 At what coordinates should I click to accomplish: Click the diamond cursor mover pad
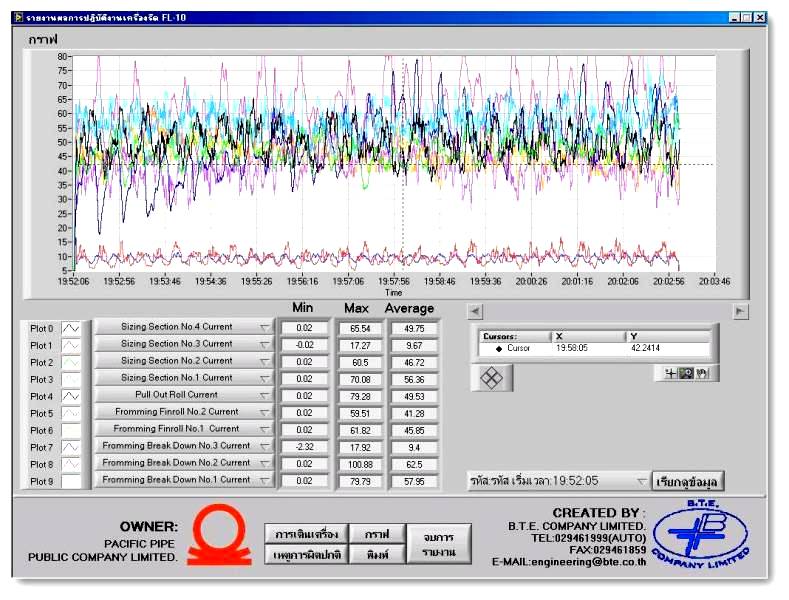tap(492, 378)
